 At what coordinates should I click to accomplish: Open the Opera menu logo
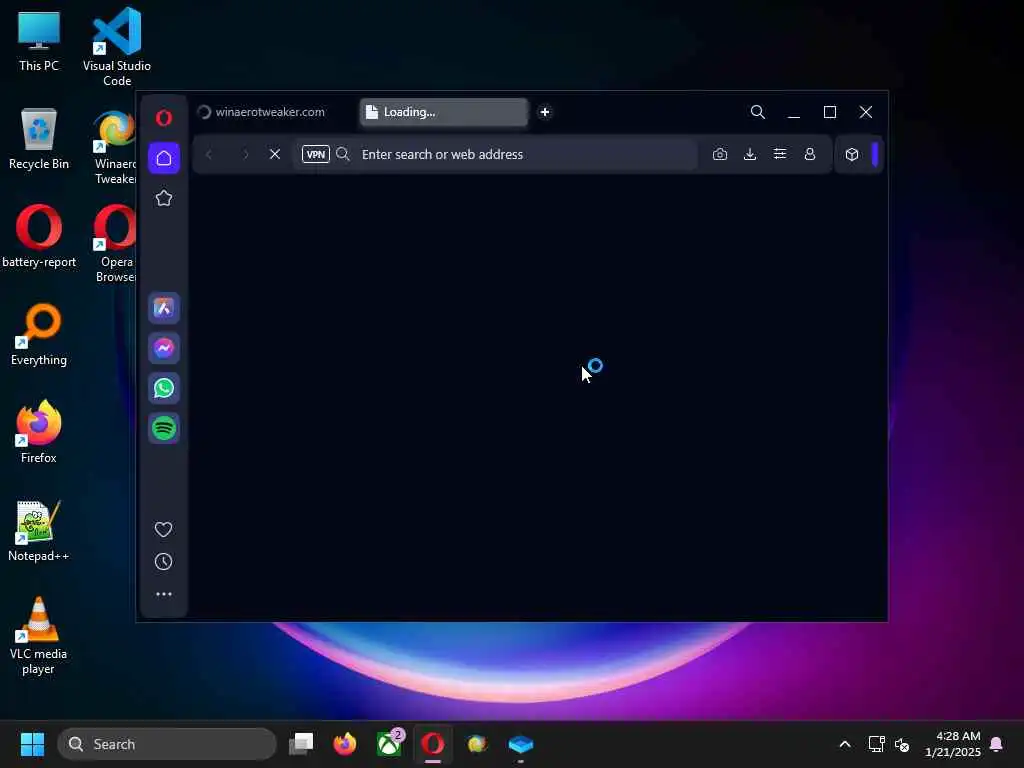(164, 118)
